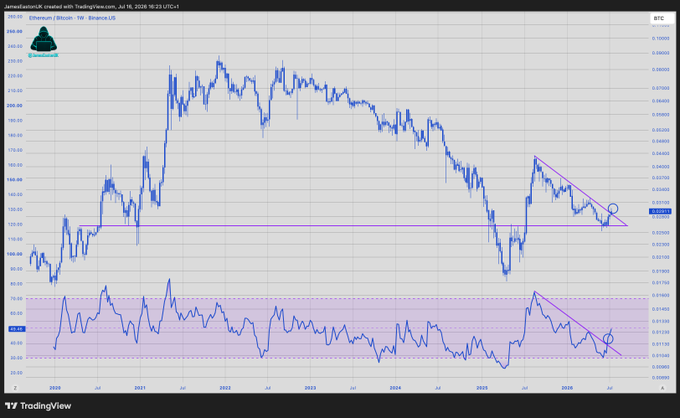
Task: Click the hooded hacker avatar logo
Action: click(43, 39)
